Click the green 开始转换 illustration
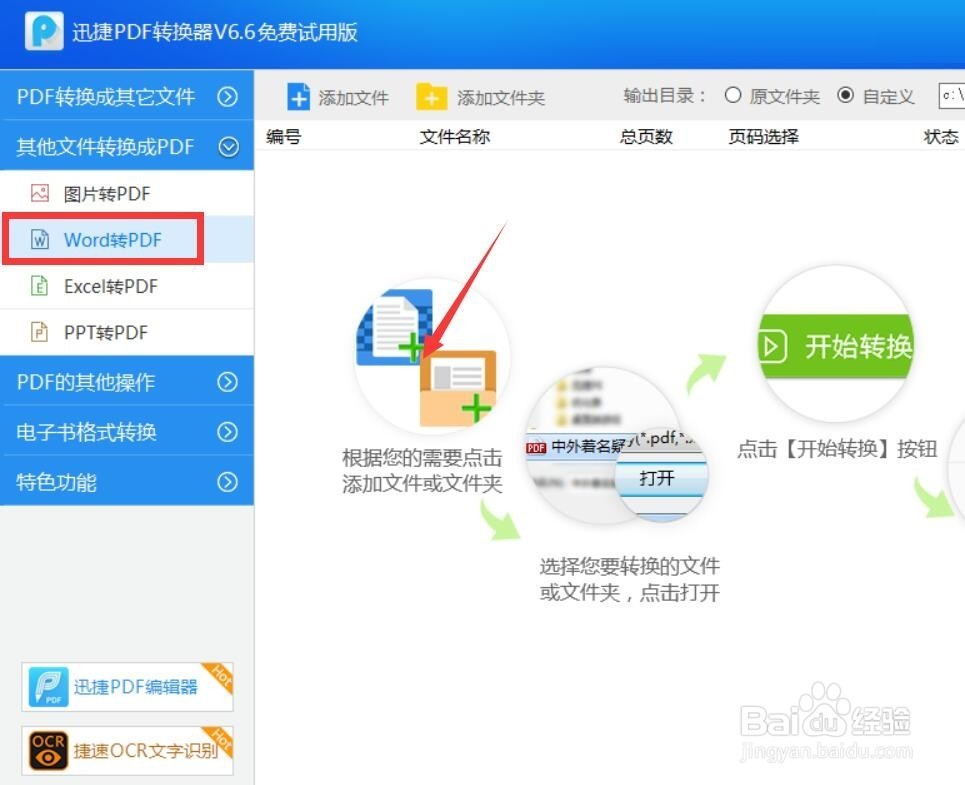Image resolution: width=965 pixels, height=785 pixels. (836, 345)
